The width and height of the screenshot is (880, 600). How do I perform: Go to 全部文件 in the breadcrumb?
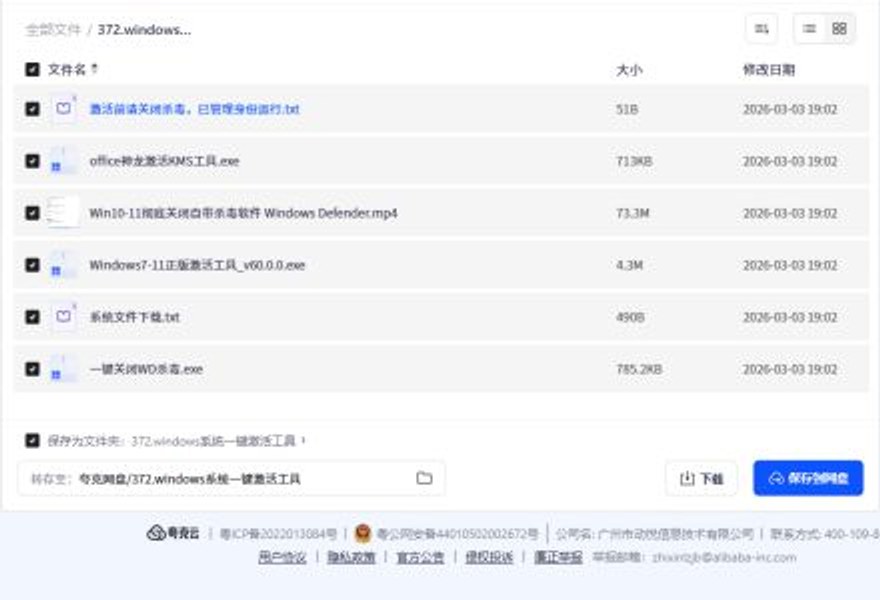click(x=53, y=30)
